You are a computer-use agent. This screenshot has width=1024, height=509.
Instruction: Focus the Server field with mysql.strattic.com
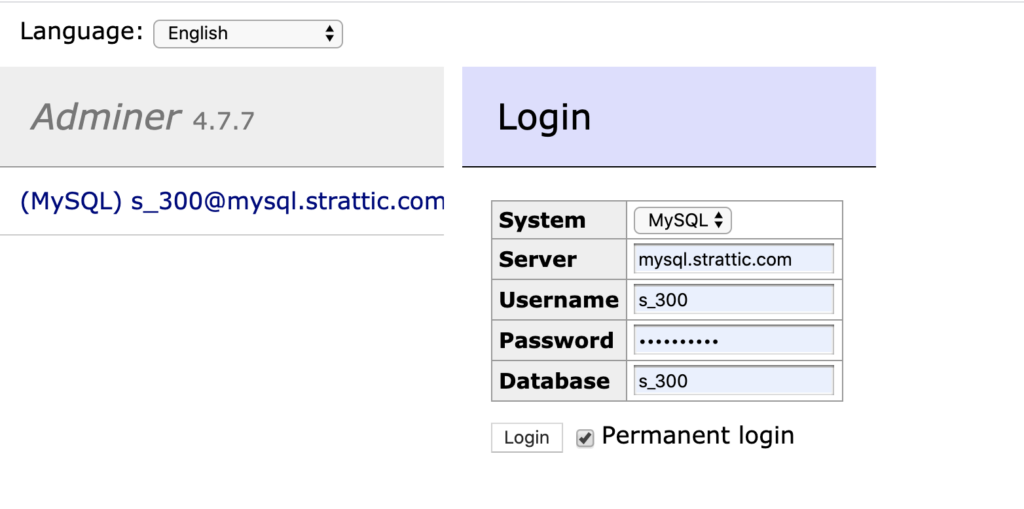[x=733, y=259]
